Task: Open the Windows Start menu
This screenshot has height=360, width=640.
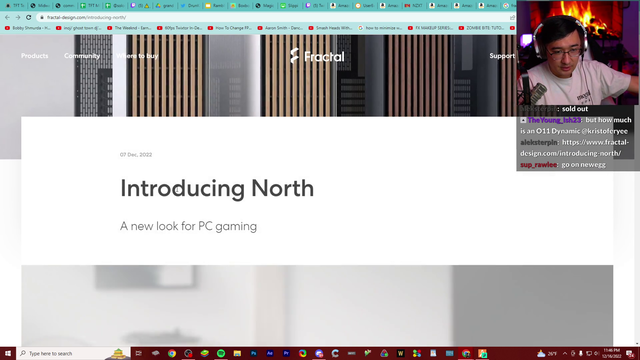Action: (x=8, y=353)
